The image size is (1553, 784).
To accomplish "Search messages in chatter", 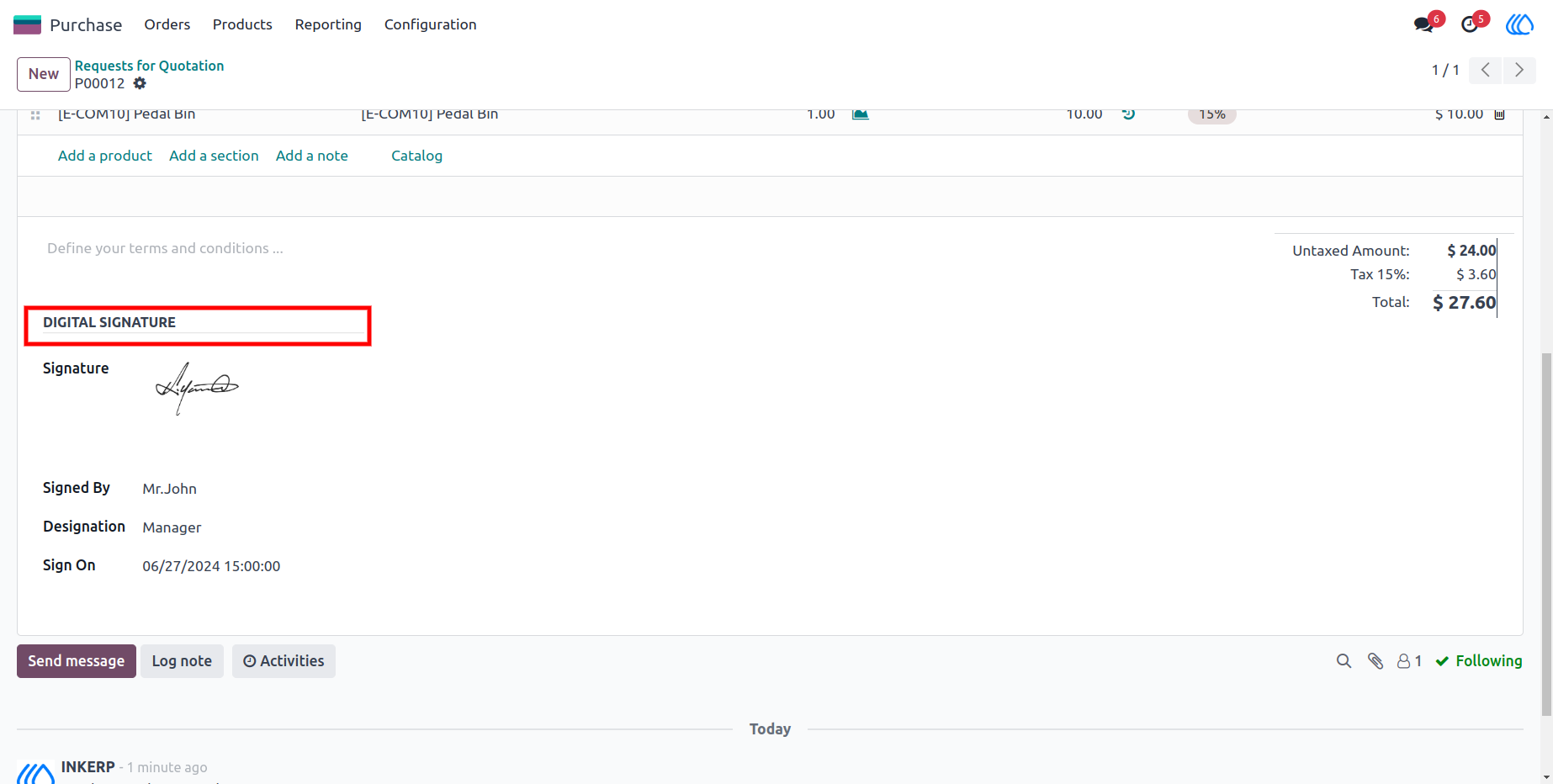I will pyautogui.click(x=1344, y=661).
